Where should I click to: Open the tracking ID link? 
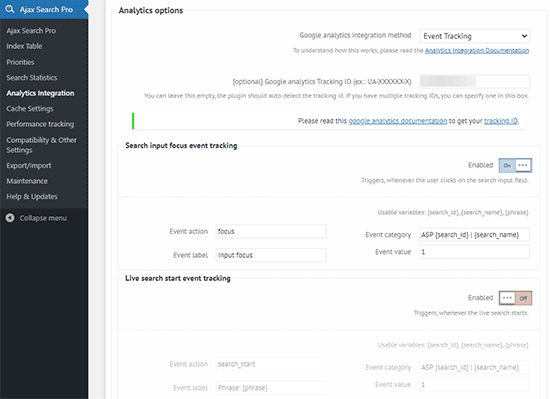click(x=501, y=121)
